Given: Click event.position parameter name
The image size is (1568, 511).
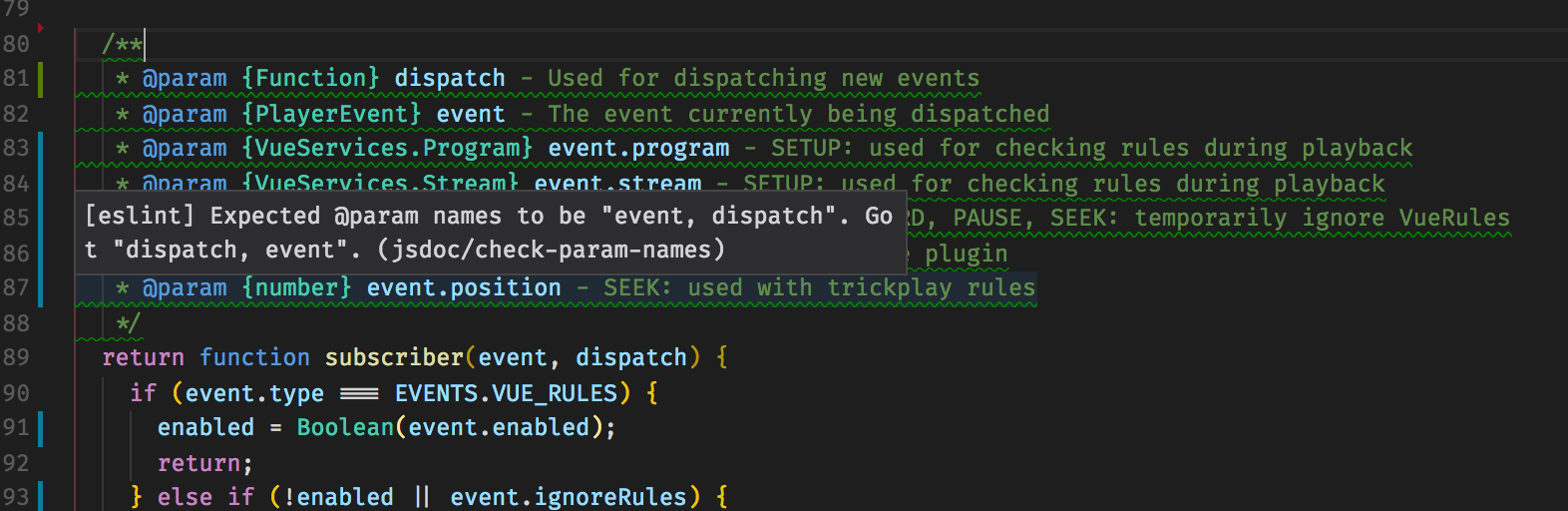Looking at the screenshot, I should click(x=464, y=287).
